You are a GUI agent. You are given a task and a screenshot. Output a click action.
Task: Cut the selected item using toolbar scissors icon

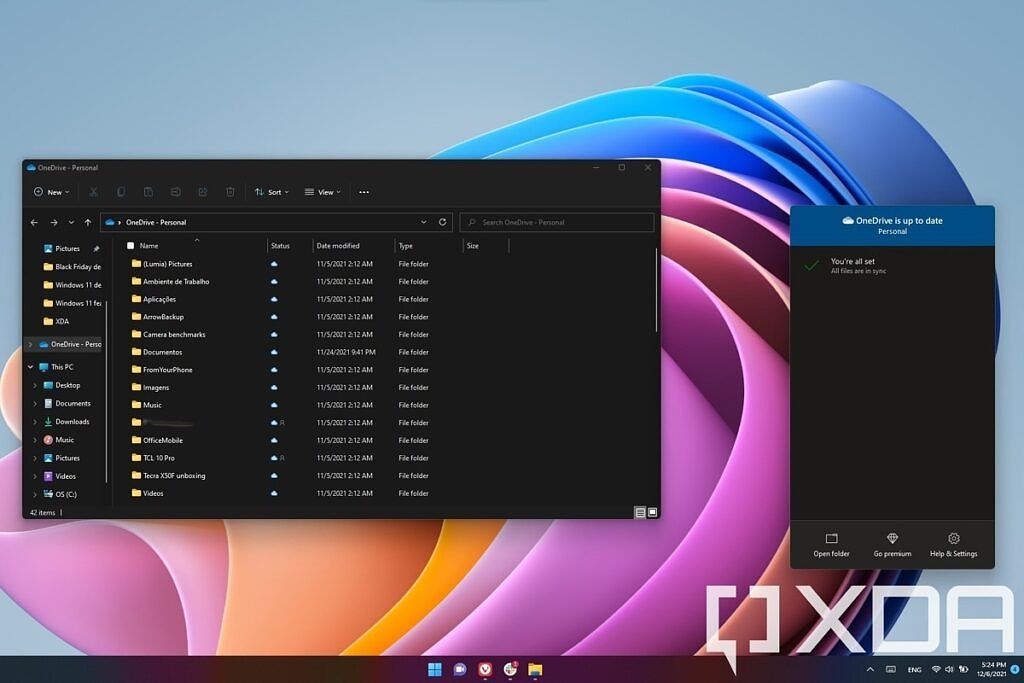[93, 191]
